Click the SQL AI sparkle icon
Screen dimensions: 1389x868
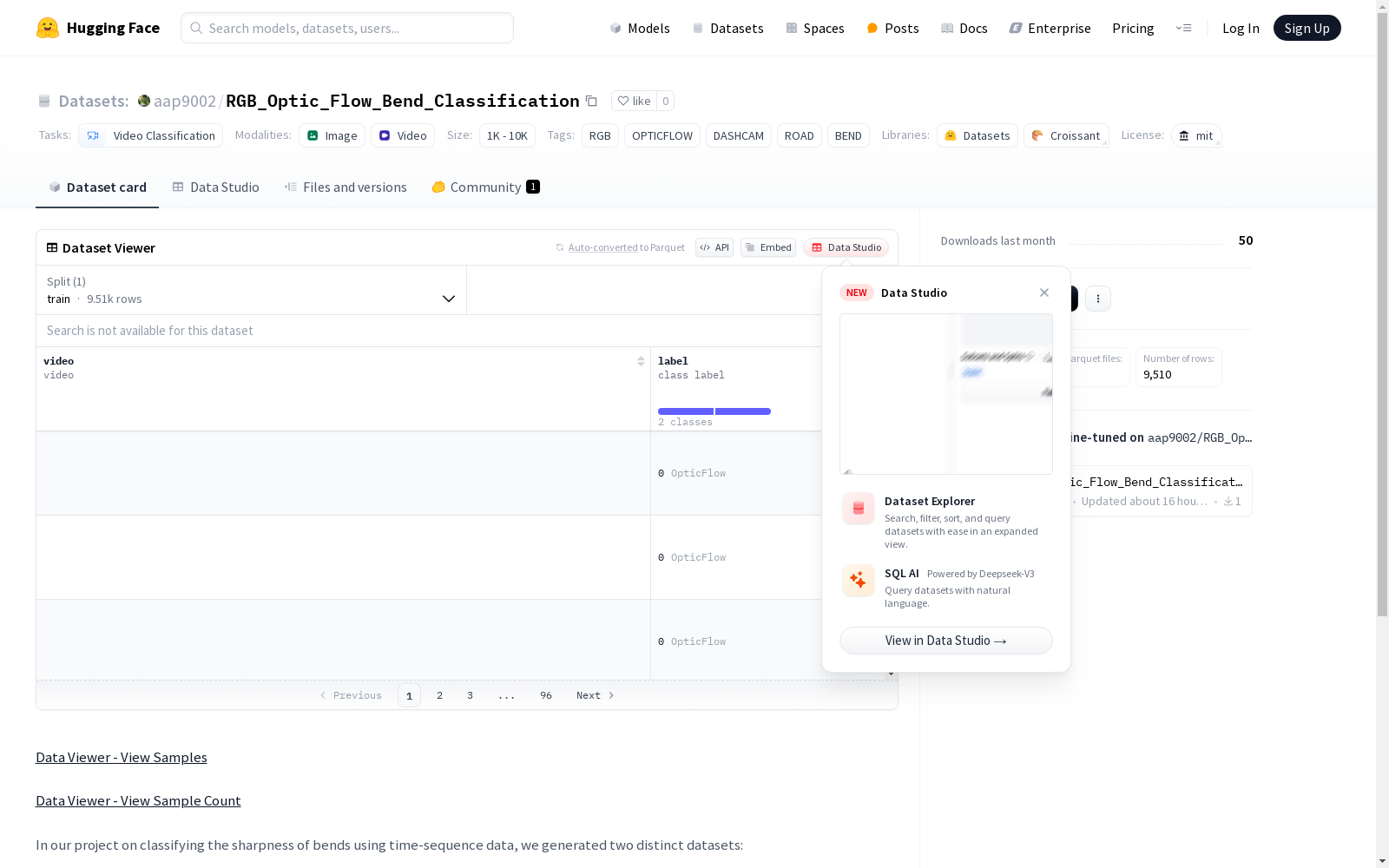pyautogui.click(x=859, y=581)
